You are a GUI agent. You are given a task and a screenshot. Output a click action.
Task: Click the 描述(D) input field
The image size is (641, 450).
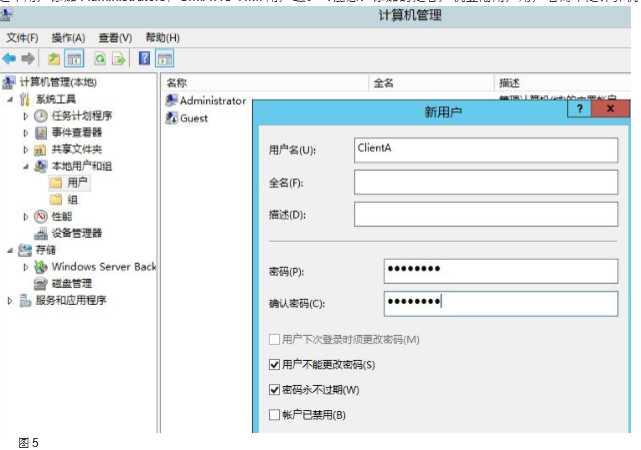pyautogui.click(x=486, y=214)
